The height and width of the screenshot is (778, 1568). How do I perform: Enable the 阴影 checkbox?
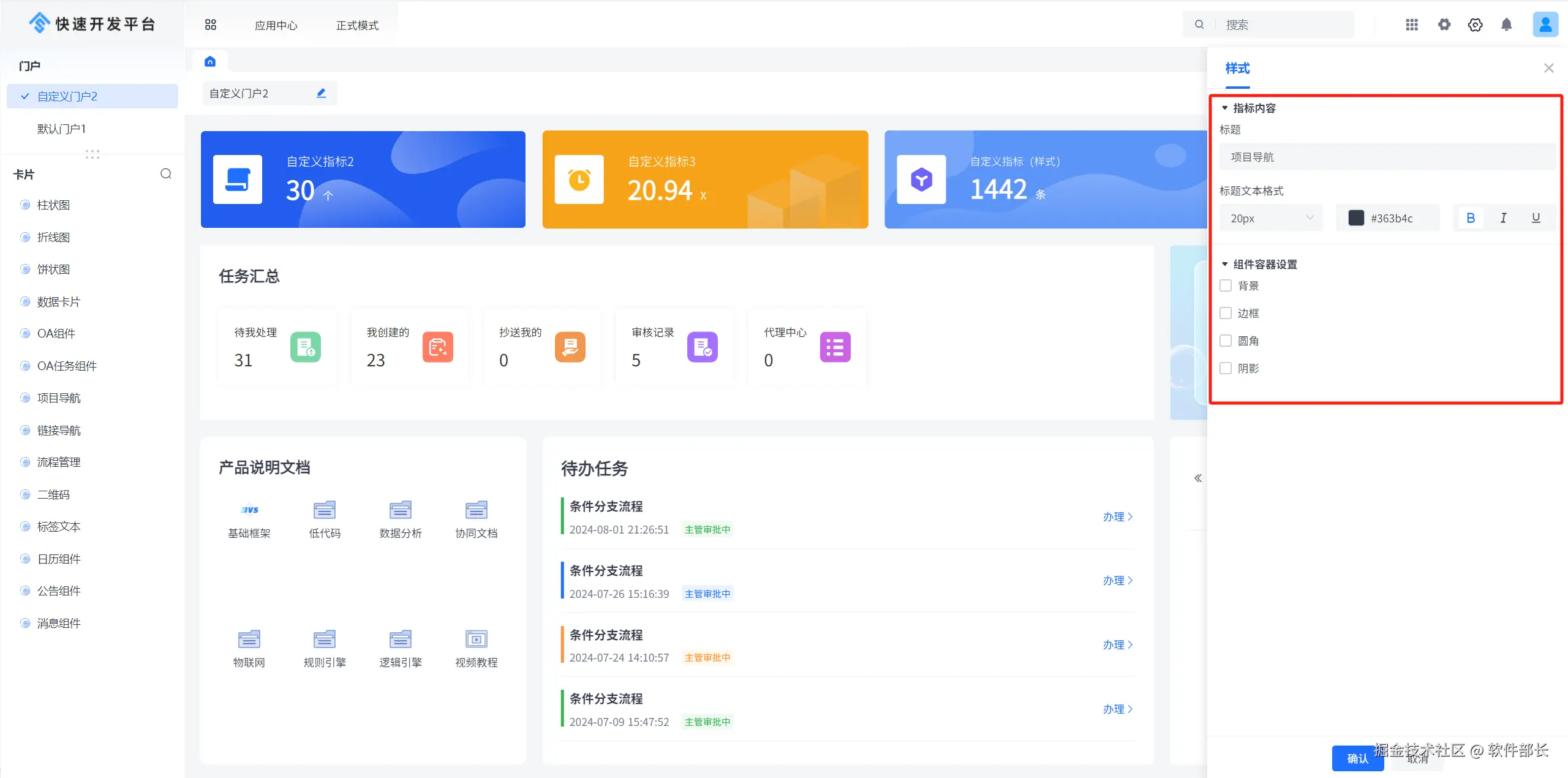1226,368
